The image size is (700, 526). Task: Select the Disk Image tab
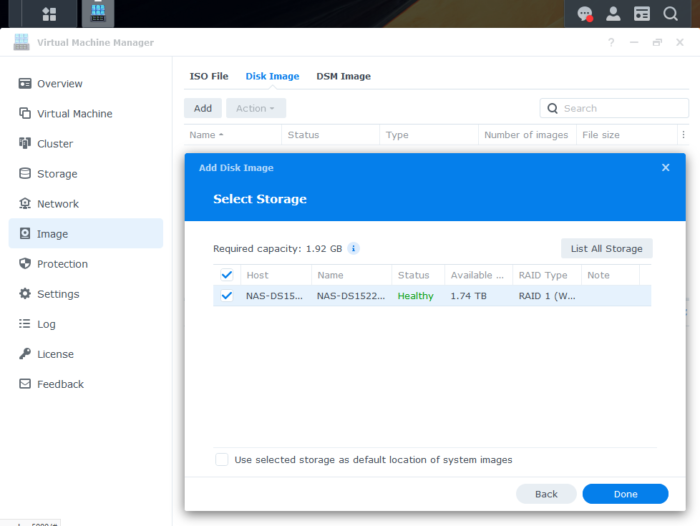click(x=272, y=76)
